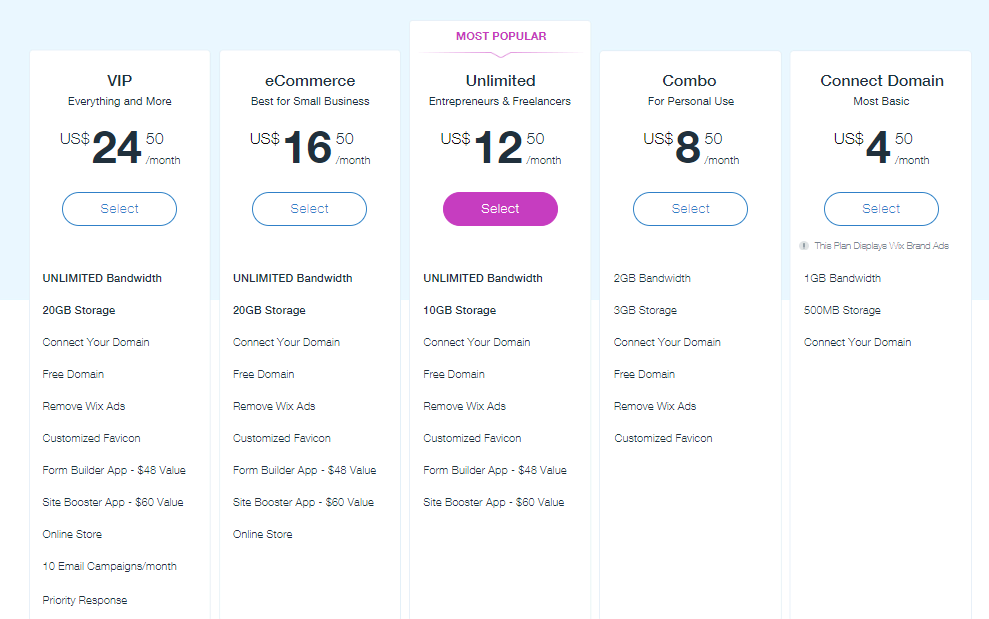The image size is (989, 619).
Task: Click the info icon beside Wix Brand Ads note
Action: [804, 246]
